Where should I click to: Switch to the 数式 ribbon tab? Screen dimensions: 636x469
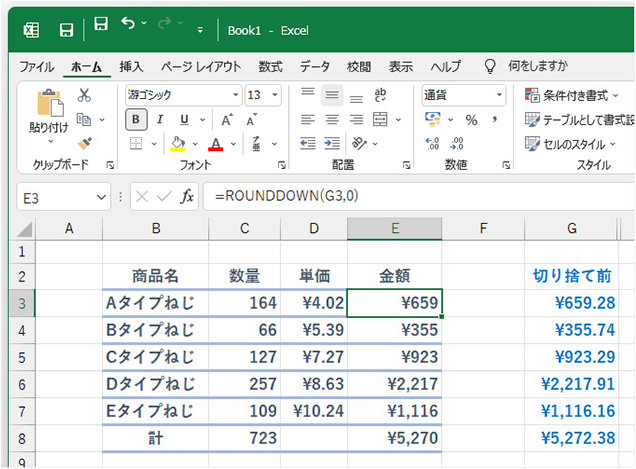270,67
